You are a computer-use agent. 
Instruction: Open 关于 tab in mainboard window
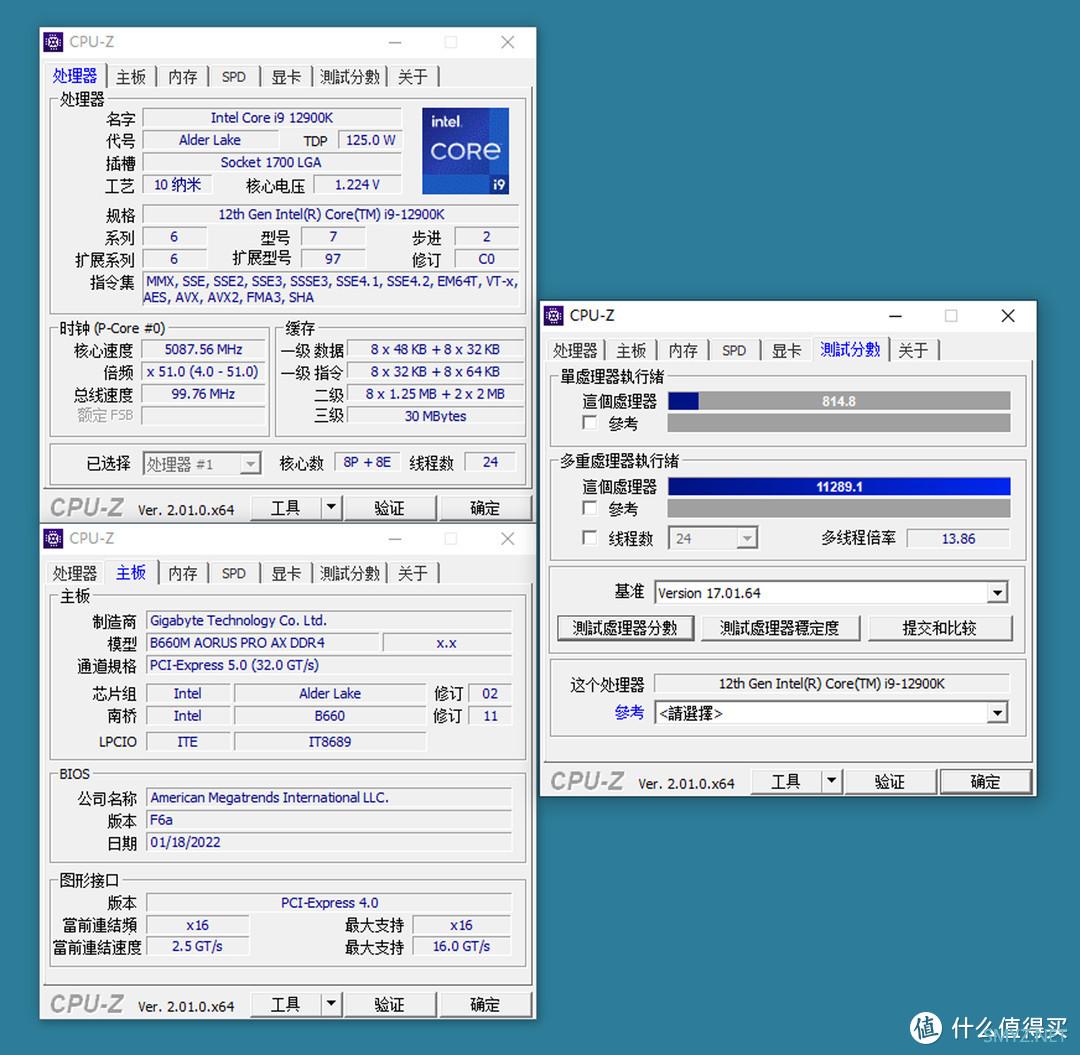coord(413,573)
